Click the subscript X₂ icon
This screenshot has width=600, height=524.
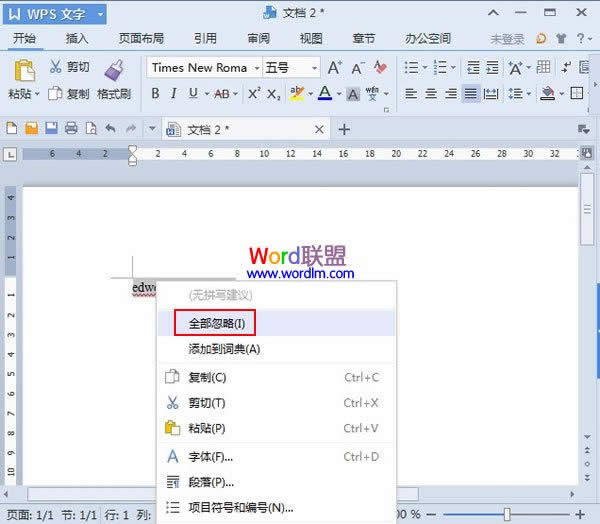272,93
